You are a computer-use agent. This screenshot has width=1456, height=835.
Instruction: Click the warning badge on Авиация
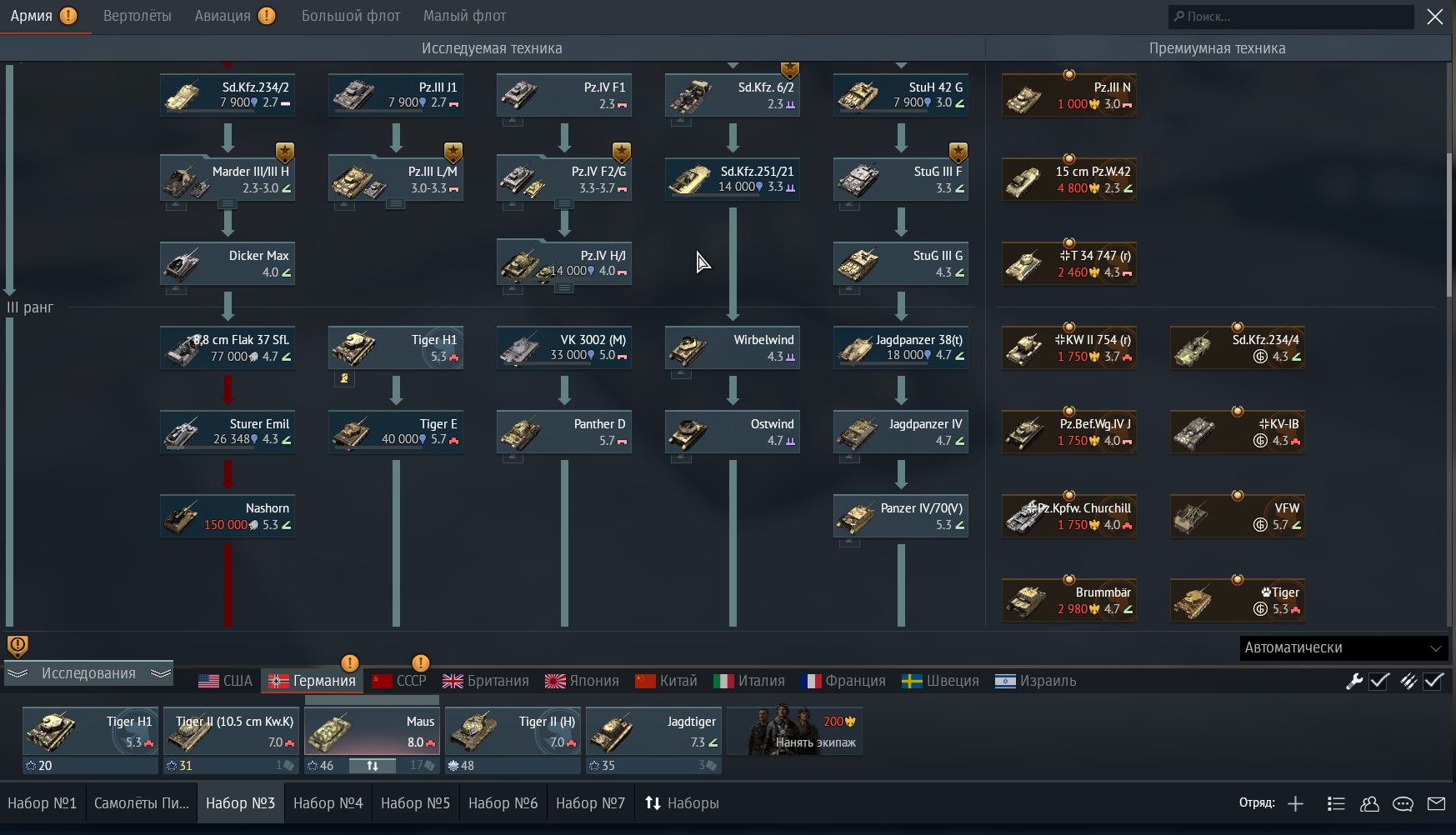coord(267,16)
